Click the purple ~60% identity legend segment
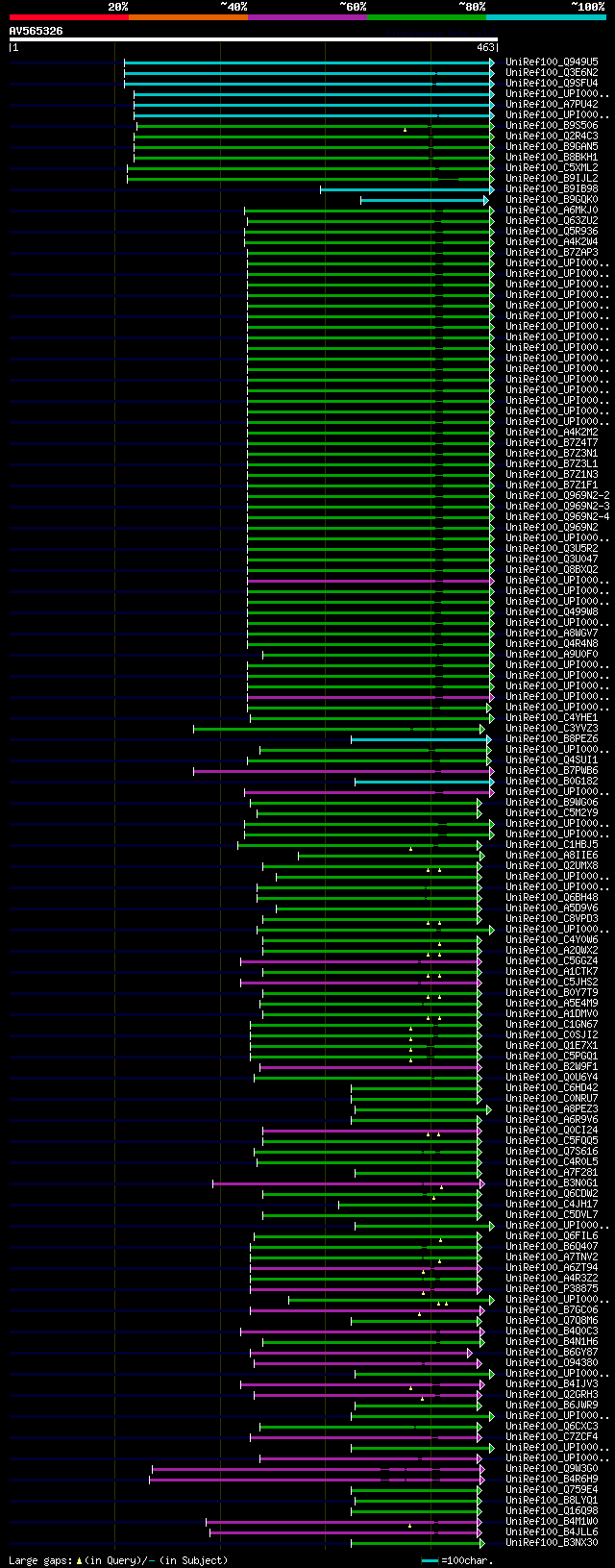Image resolution: width=615 pixels, height=1568 pixels. 307,17
